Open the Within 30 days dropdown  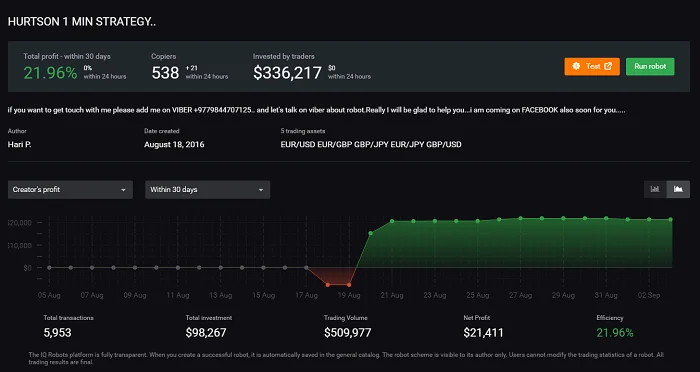(208, 190)
